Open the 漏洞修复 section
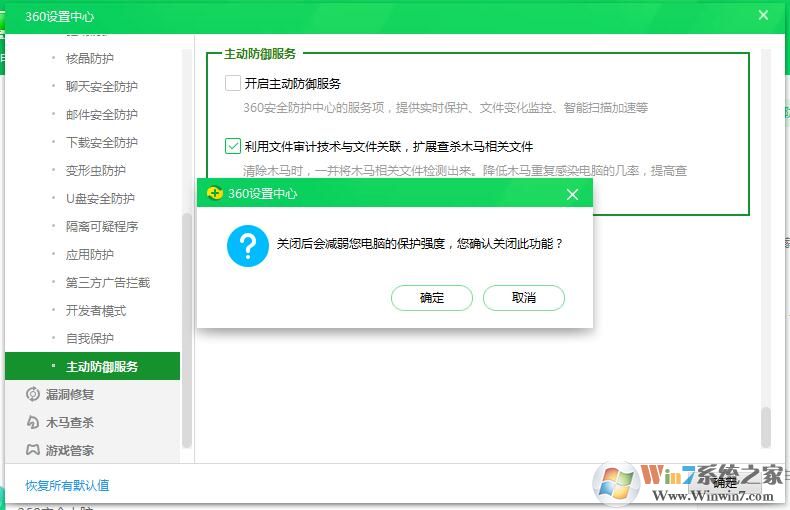Viewport: 790px width, 510px height. pos(70,394)
